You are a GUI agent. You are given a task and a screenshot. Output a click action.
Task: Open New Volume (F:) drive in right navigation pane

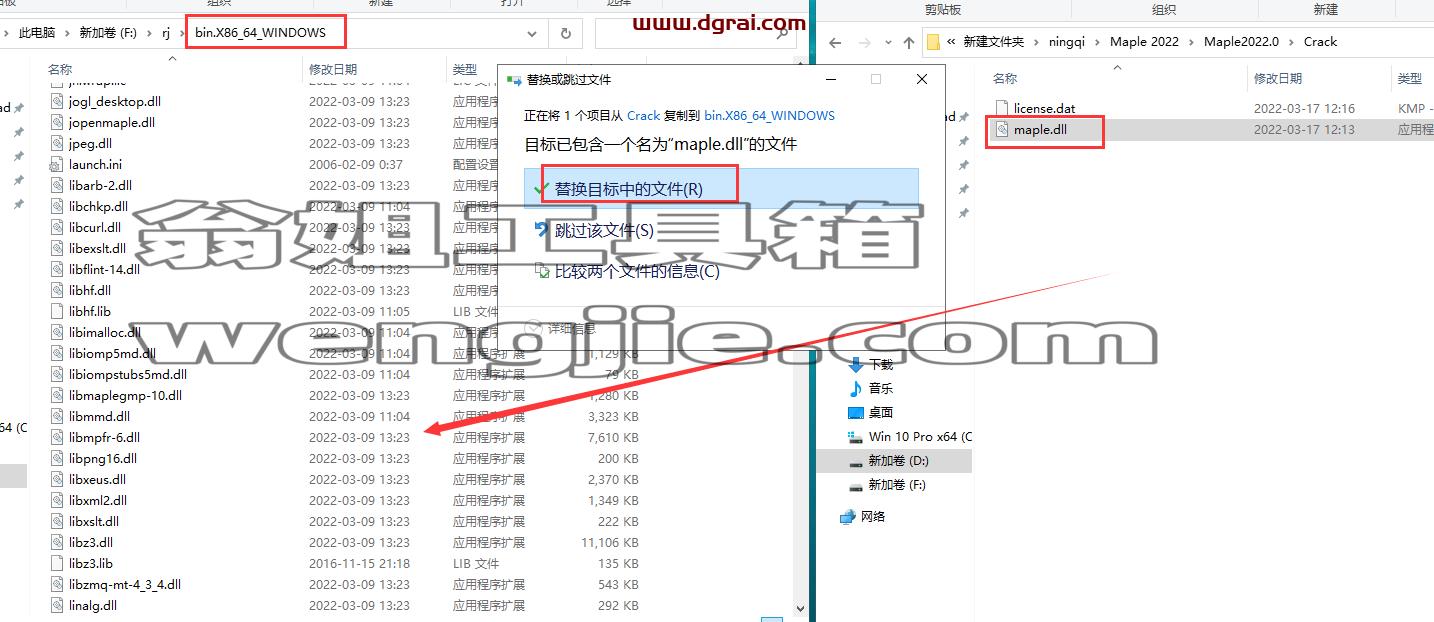point(897,484)
